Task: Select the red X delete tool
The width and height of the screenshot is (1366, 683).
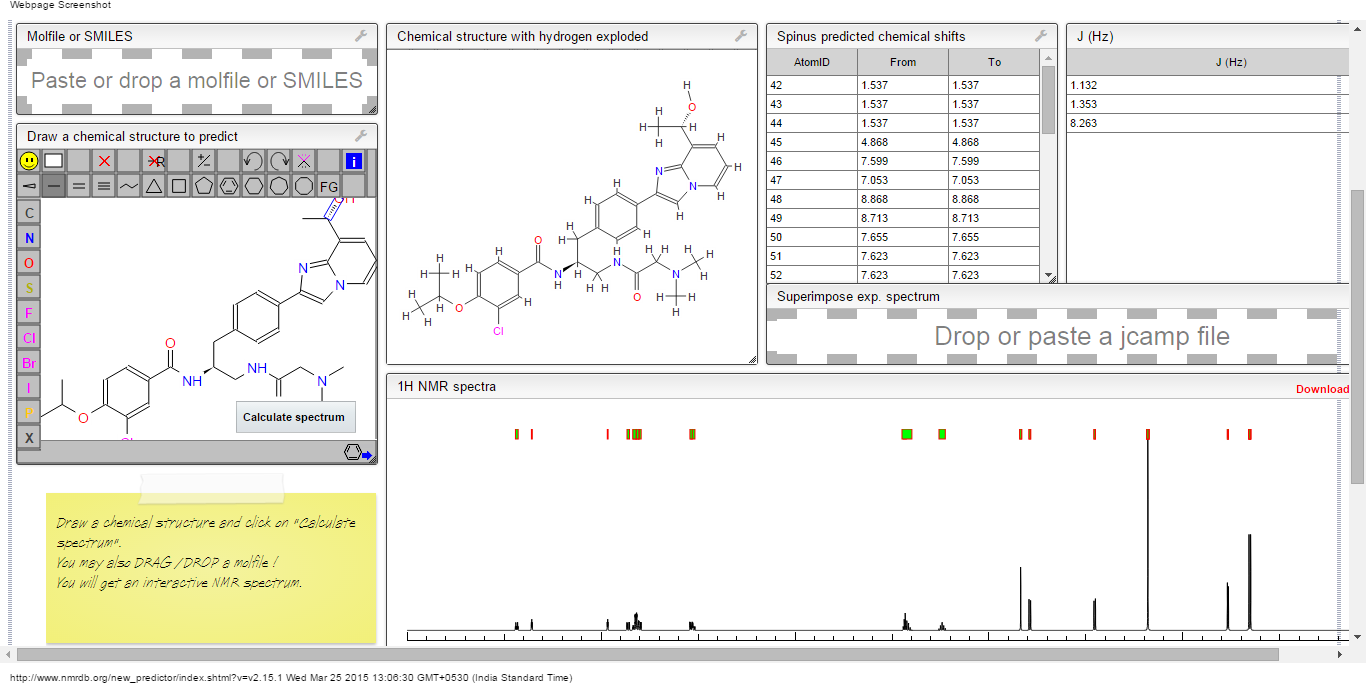Action: pyautogui.click(x=104, y=161)
